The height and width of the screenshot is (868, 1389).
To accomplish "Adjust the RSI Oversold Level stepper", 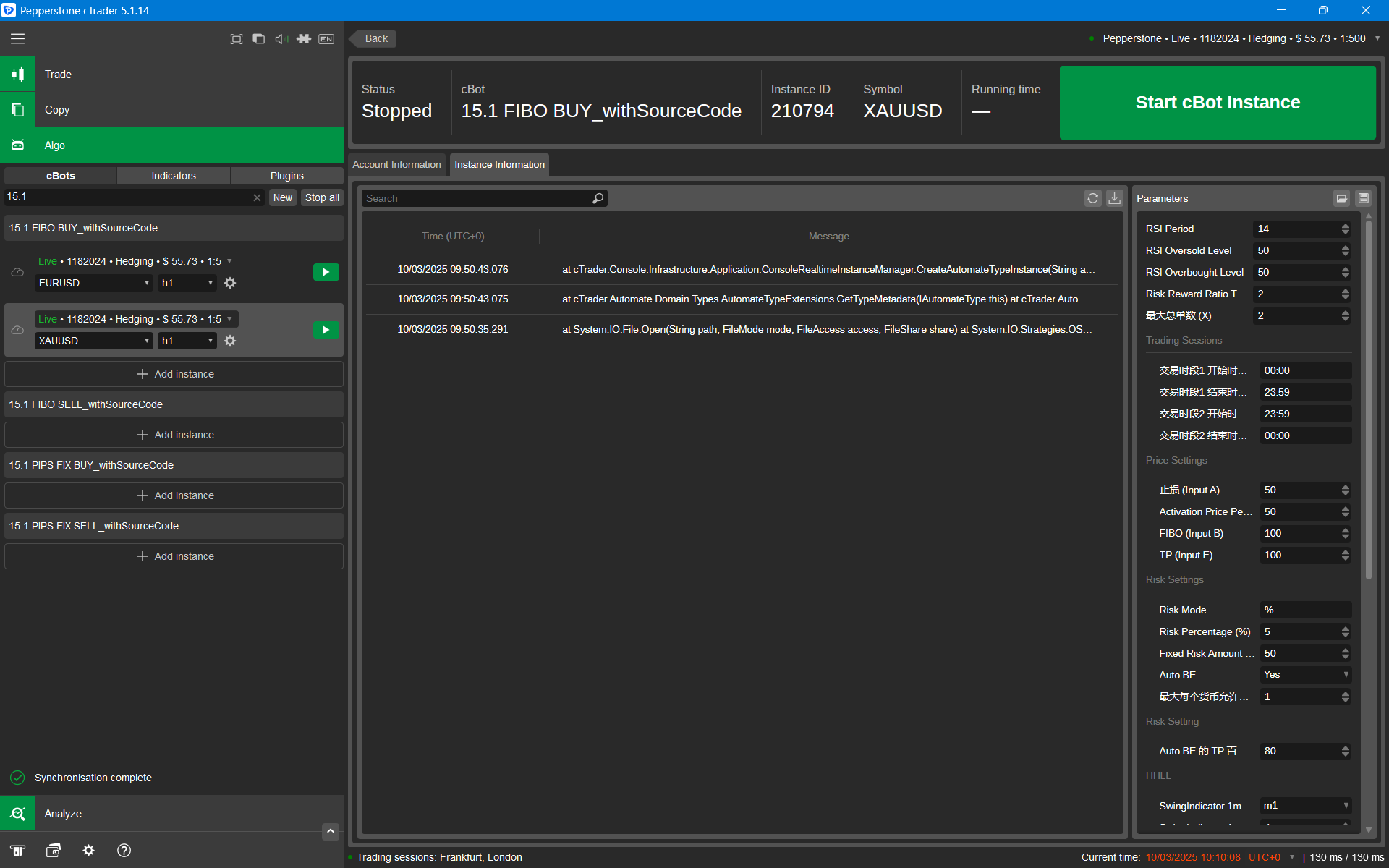I will pos(1346,250).
